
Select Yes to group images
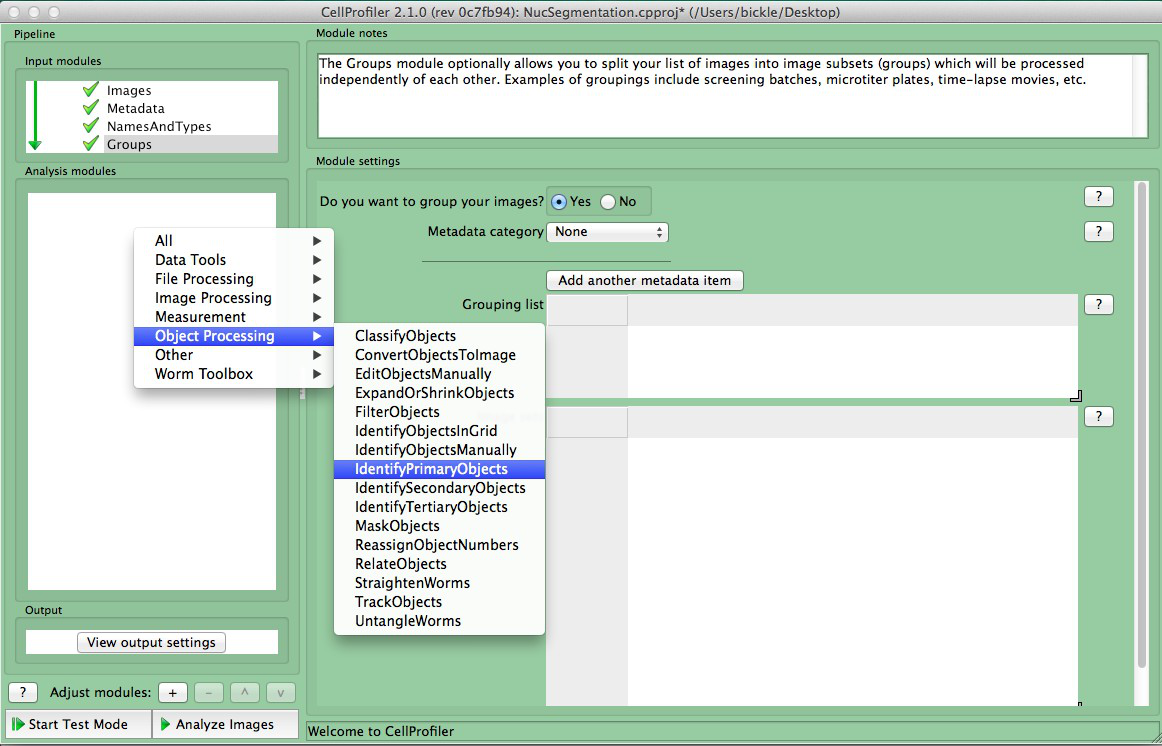tap(559, 202)
